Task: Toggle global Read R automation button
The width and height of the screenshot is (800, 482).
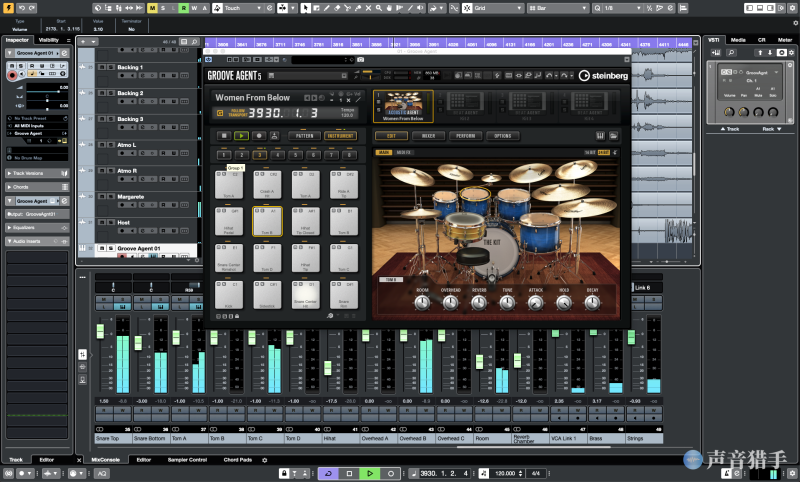Action: [184, 8]
